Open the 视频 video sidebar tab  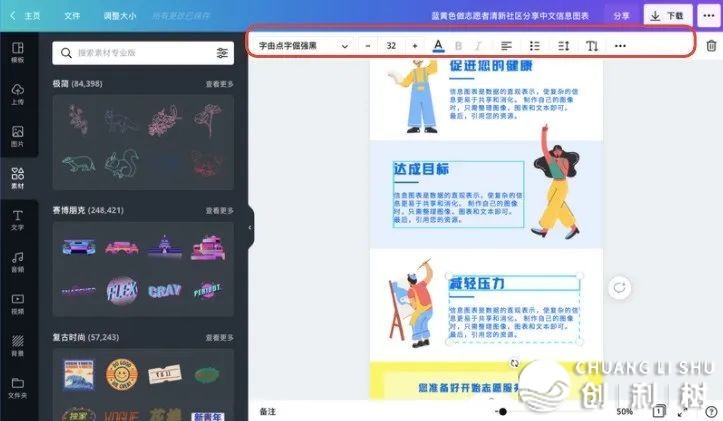click(18, 304)
